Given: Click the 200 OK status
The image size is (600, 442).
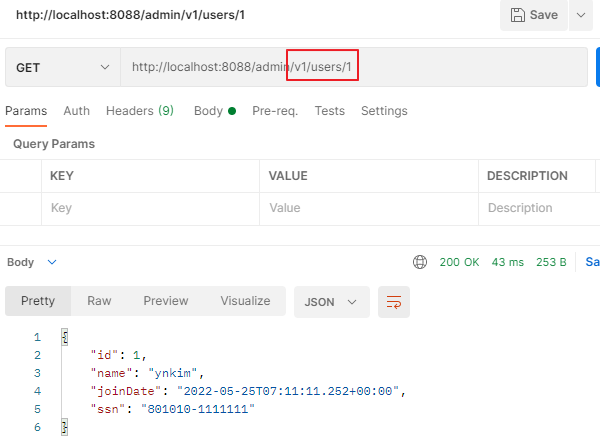Looking at the screenshot, I should [x=459, y=262].
